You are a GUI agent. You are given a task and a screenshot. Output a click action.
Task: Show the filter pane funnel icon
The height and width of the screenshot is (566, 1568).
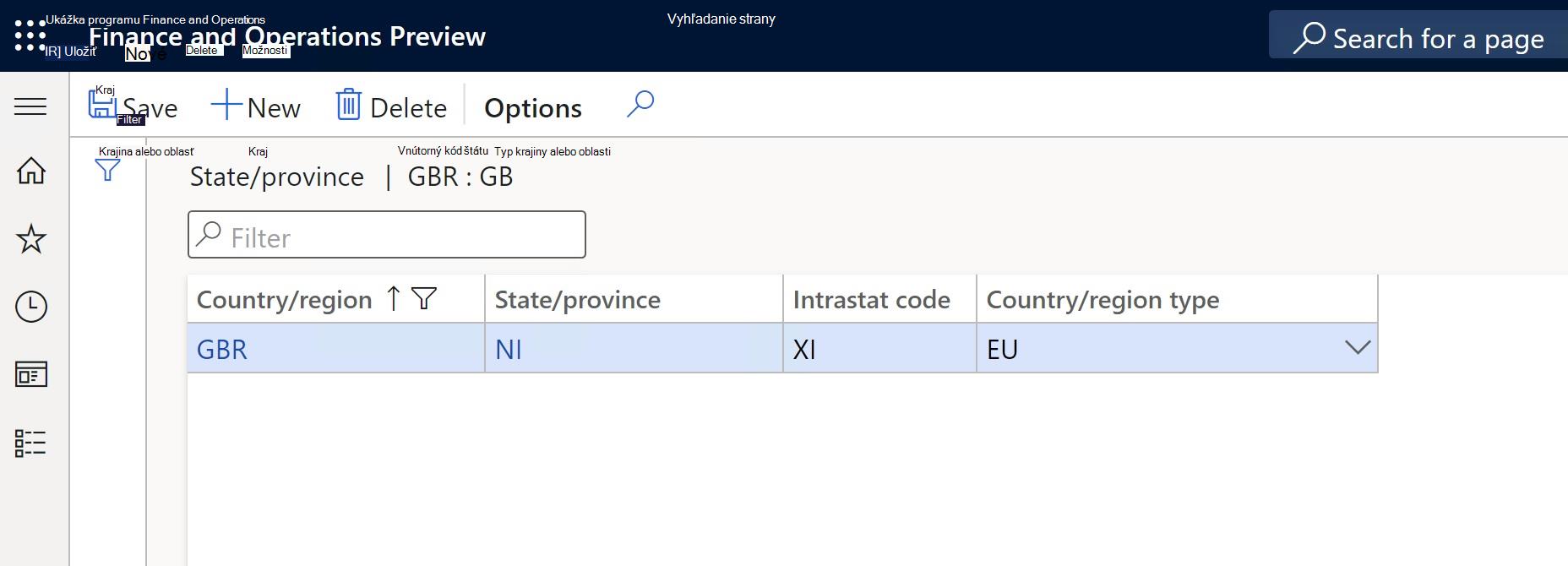(x=107, y=171)
